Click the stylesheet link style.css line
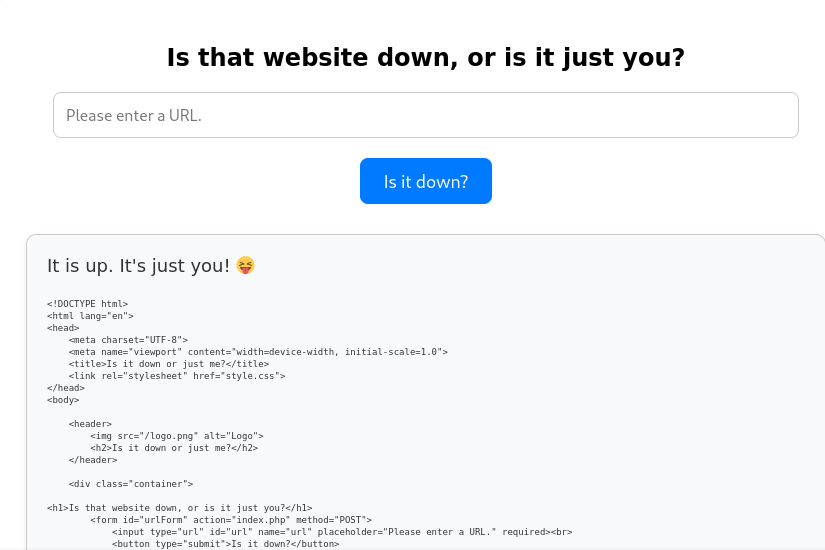 [177, 376]
